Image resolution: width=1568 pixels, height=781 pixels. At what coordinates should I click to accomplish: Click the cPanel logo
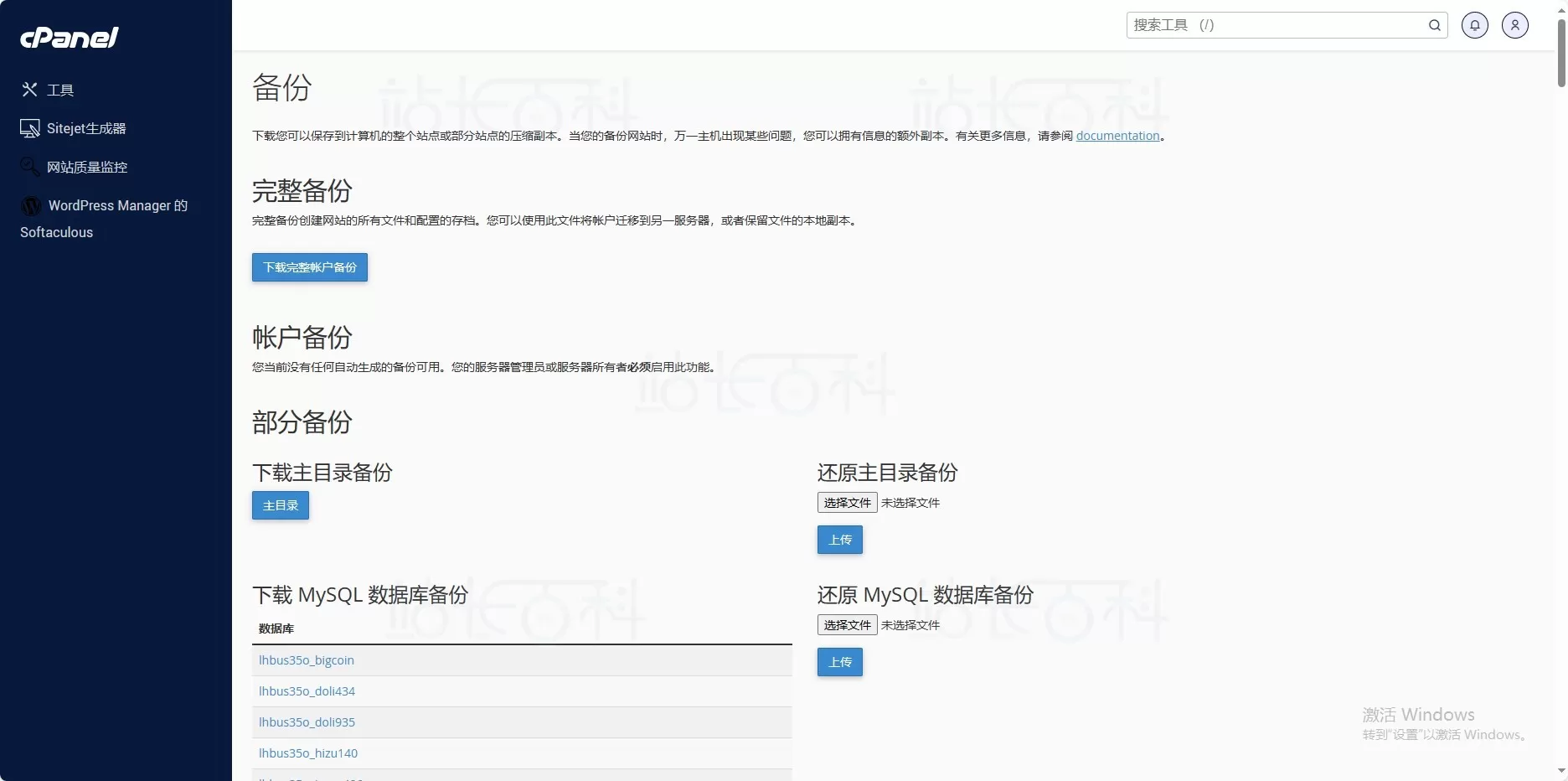(70, 38)
